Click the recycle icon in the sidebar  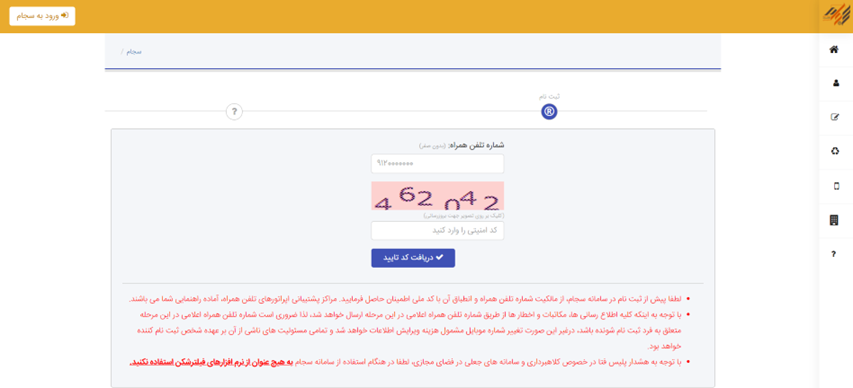tap(836, 151)
